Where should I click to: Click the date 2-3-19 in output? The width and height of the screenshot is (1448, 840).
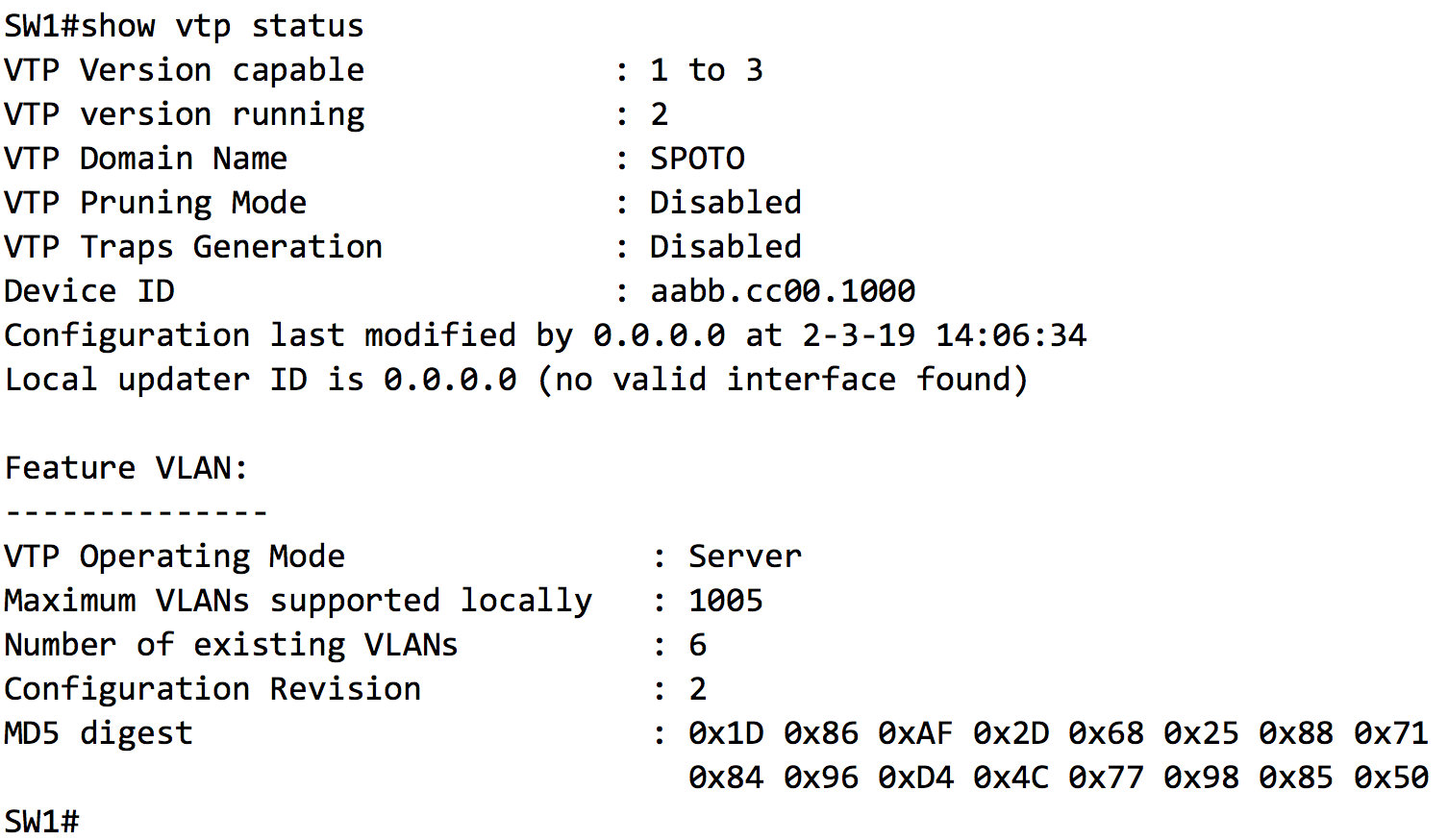pyautogui.click(x=859, y=335)
